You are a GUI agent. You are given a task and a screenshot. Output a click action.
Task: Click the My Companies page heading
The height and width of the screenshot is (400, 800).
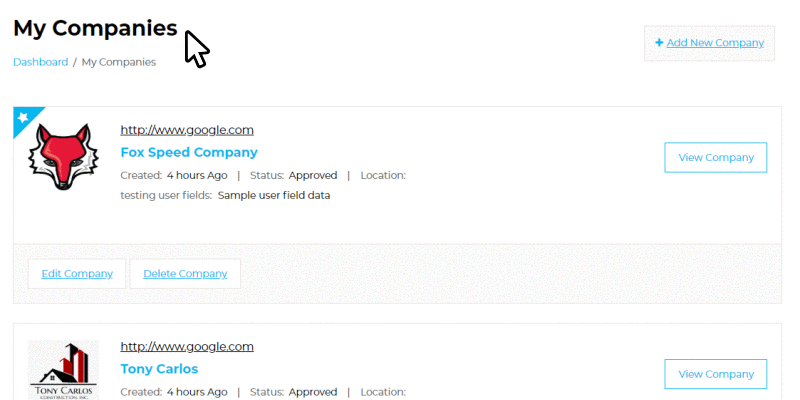pyautogui.click(x=95, y=28)
